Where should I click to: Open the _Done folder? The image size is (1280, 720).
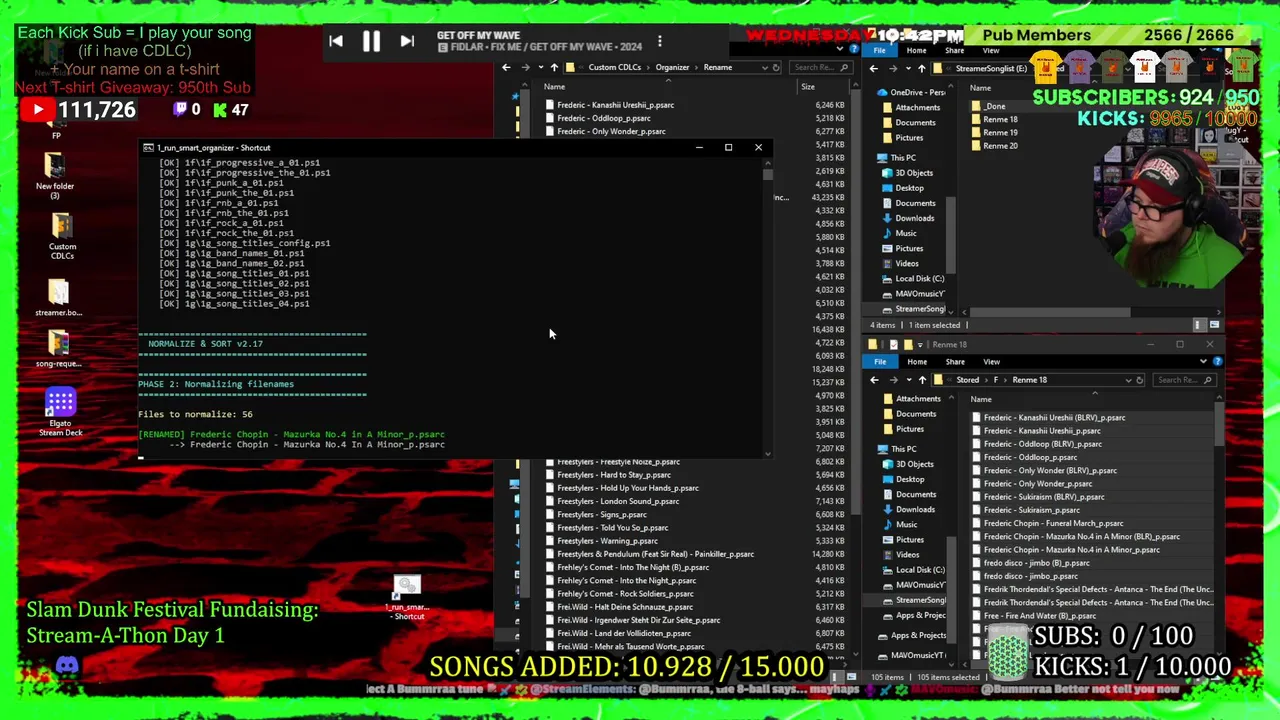pyautogui.click(x=994, y=106)
